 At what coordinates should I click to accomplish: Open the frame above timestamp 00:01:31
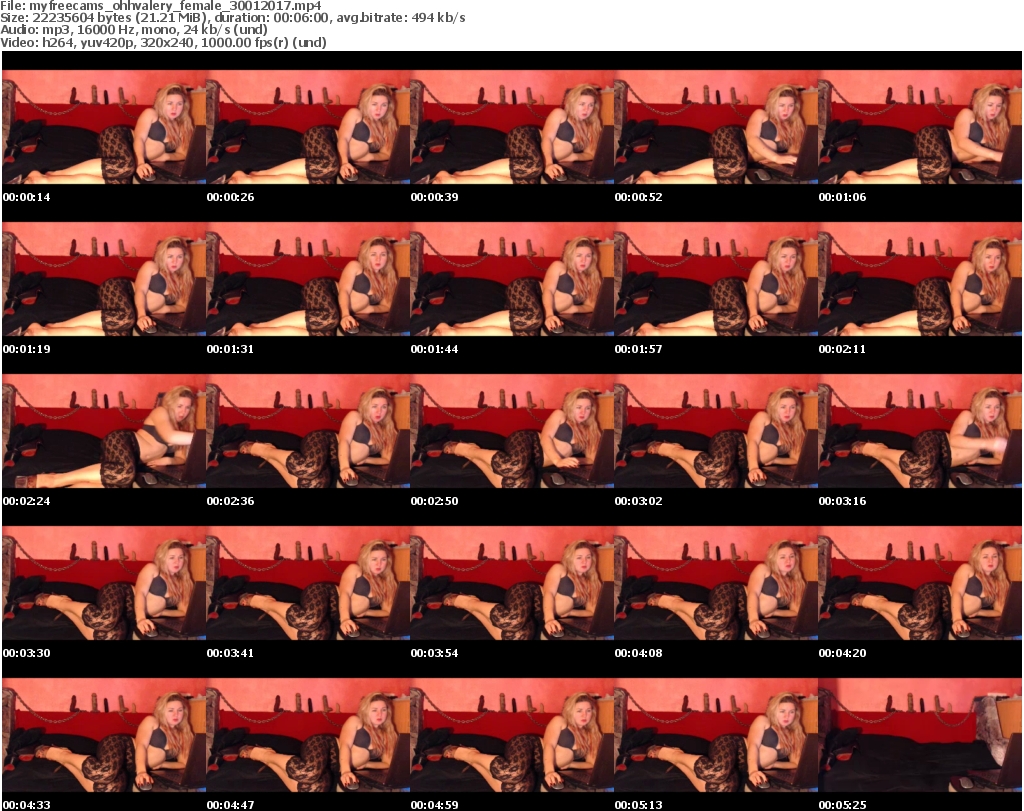(x=308, y=279)
